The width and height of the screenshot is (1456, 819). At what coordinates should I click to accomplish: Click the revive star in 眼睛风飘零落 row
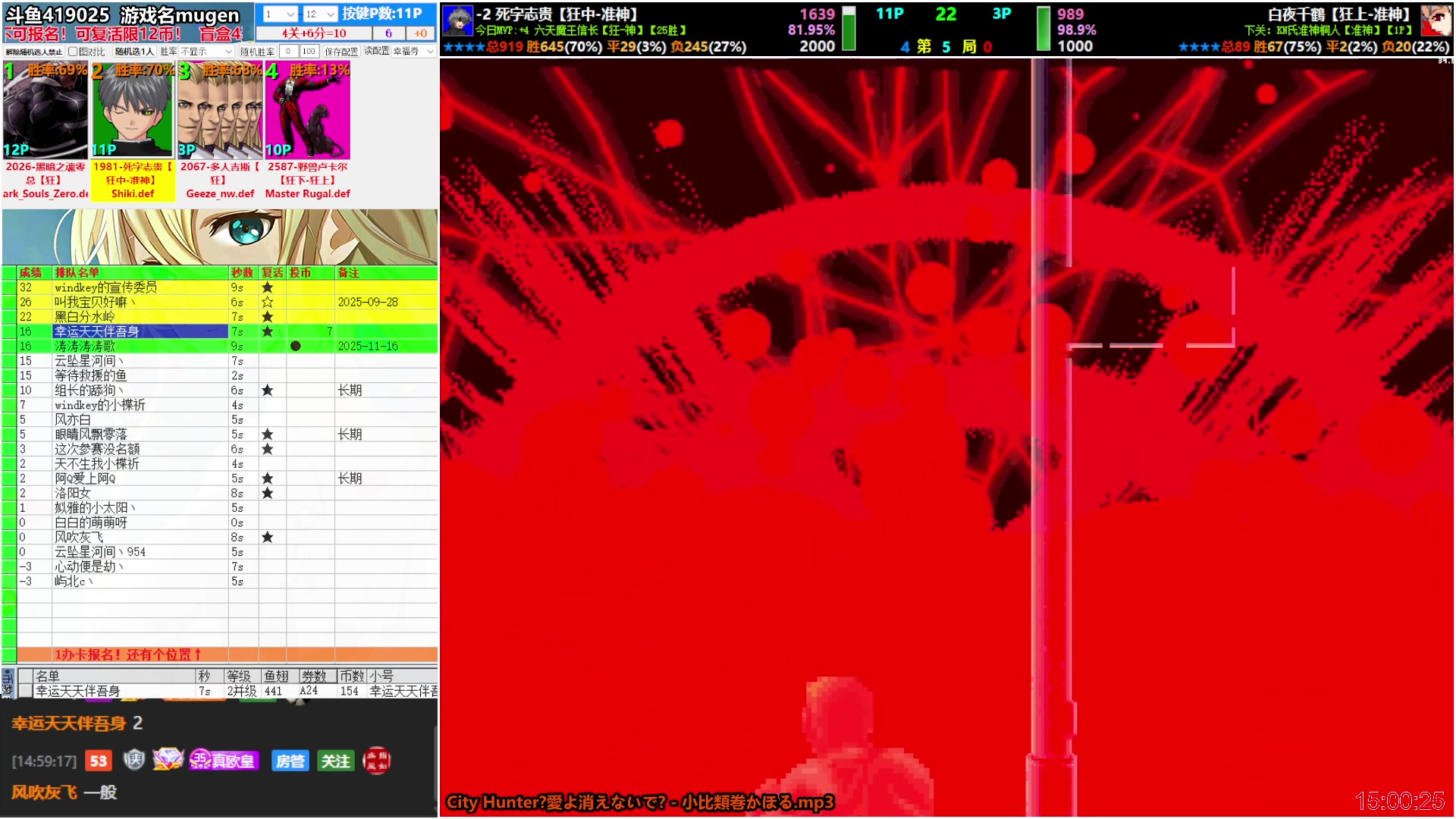click(267, 435)
